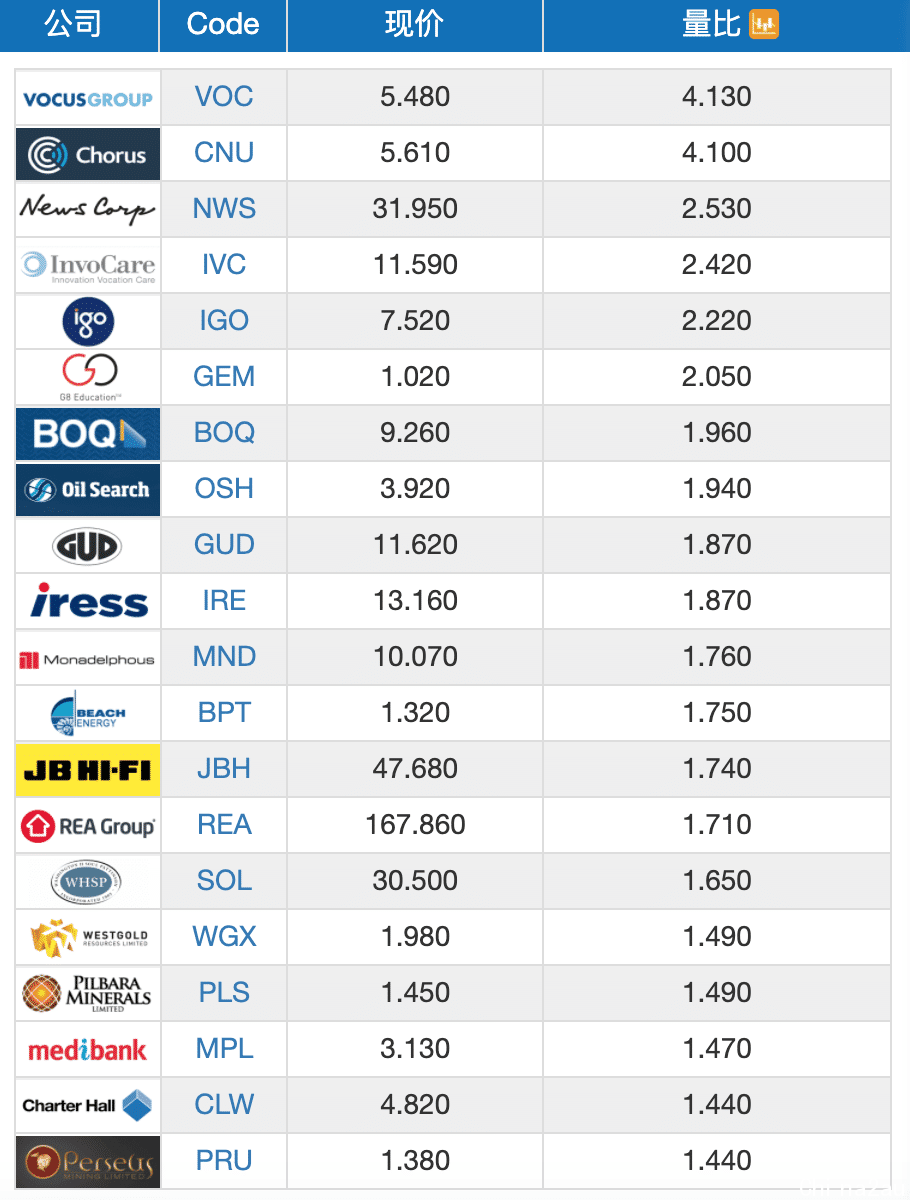Select the Chorus logo thumbnail

pyautogui.click(x=88, y=154)
